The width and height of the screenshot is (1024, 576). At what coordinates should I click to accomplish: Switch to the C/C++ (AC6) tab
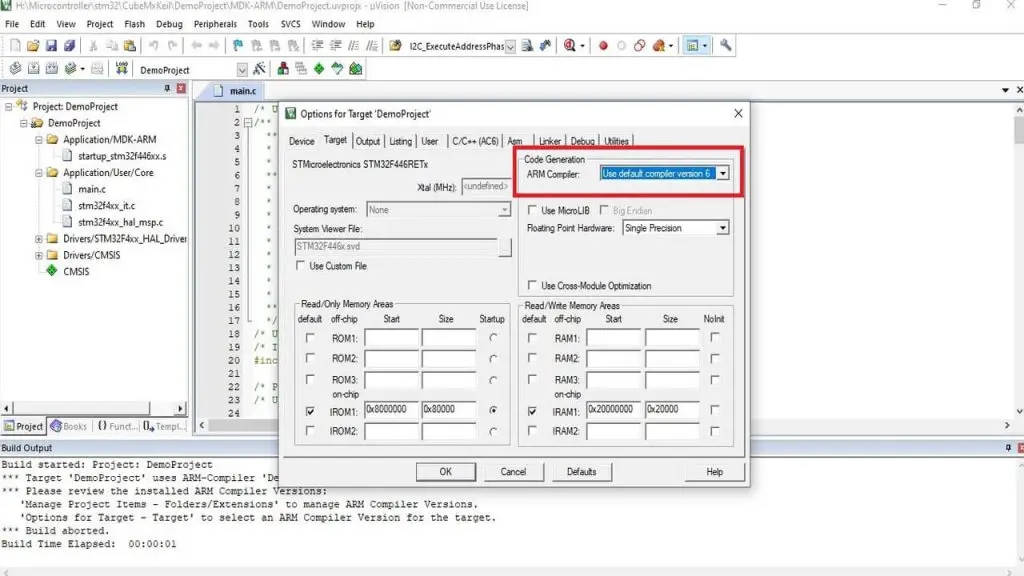tap(475, 141)
